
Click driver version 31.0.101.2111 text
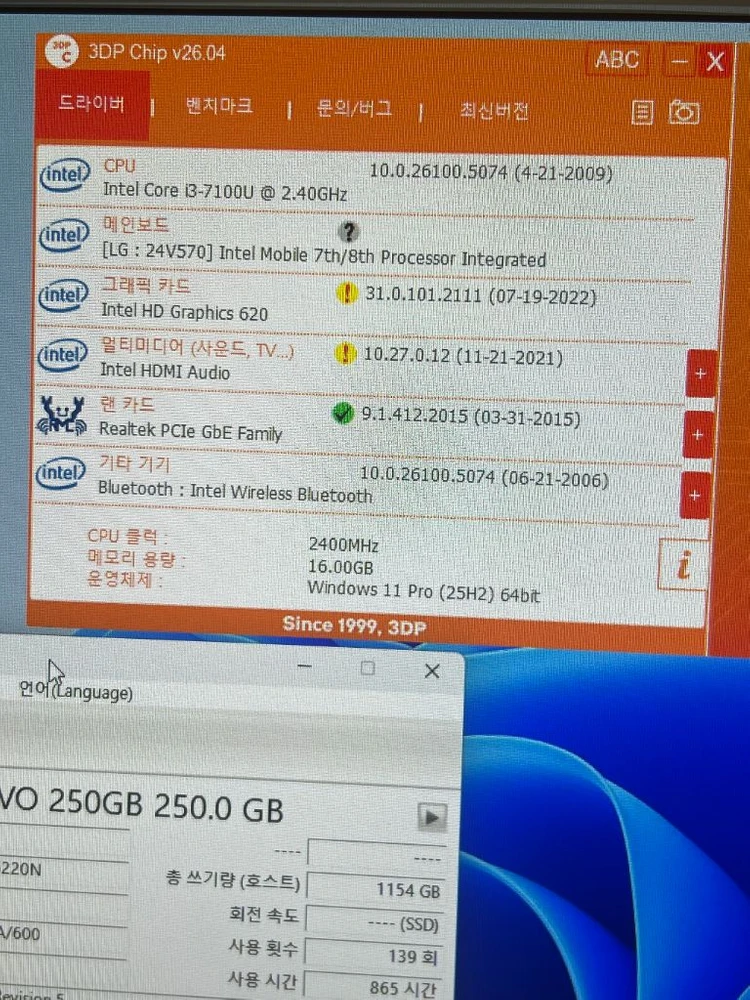pyautogui.click(x=481, y=296)
